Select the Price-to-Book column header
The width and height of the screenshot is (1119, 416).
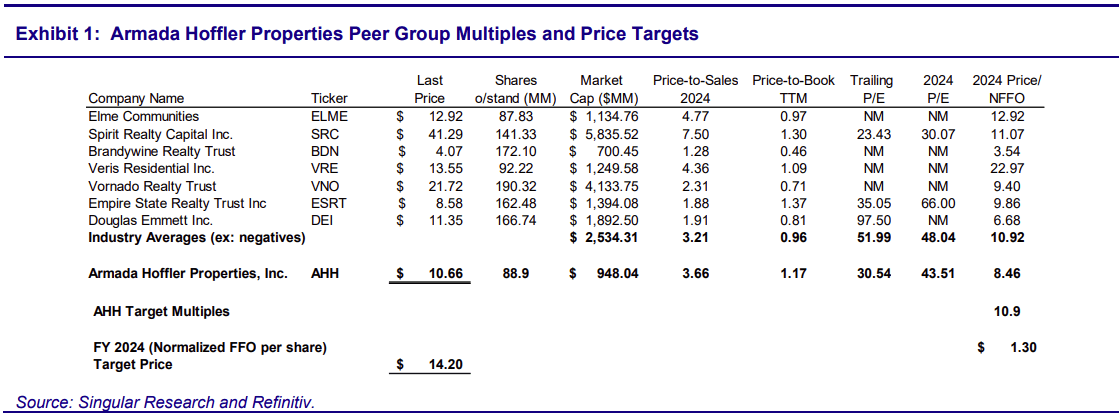(793, 89)
